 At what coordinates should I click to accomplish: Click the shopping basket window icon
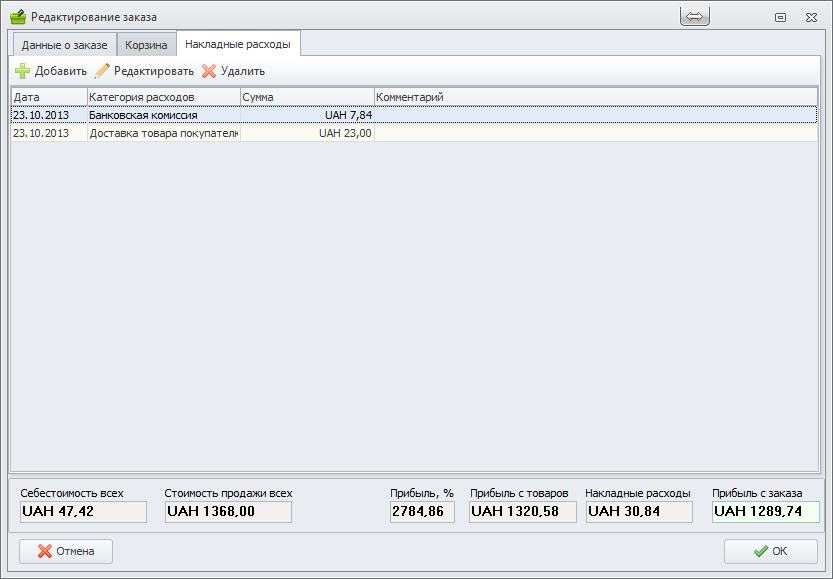[x=17, y=17]
